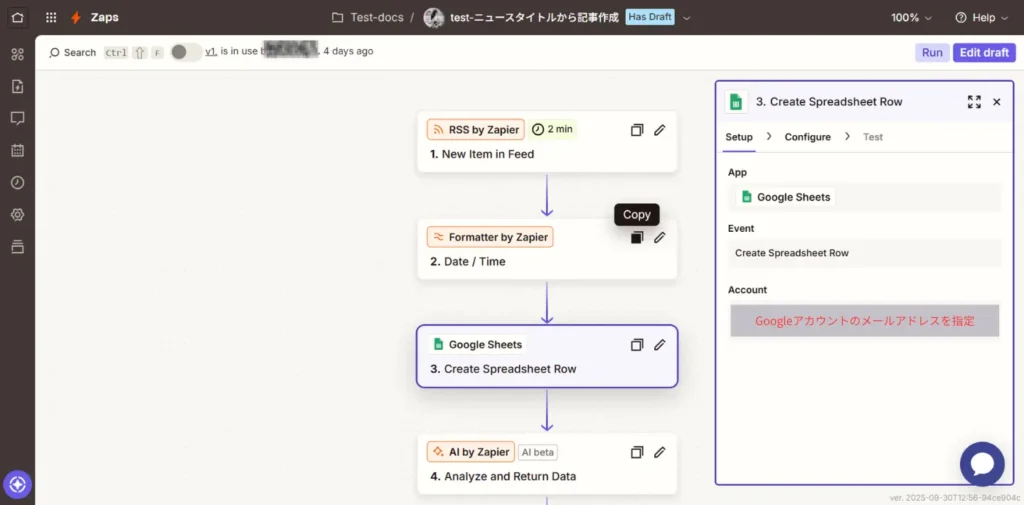Open Zap history clock icon in sidebar
Image resolution: width=1024 pixels, height=505 pixels.
point(17,183)
